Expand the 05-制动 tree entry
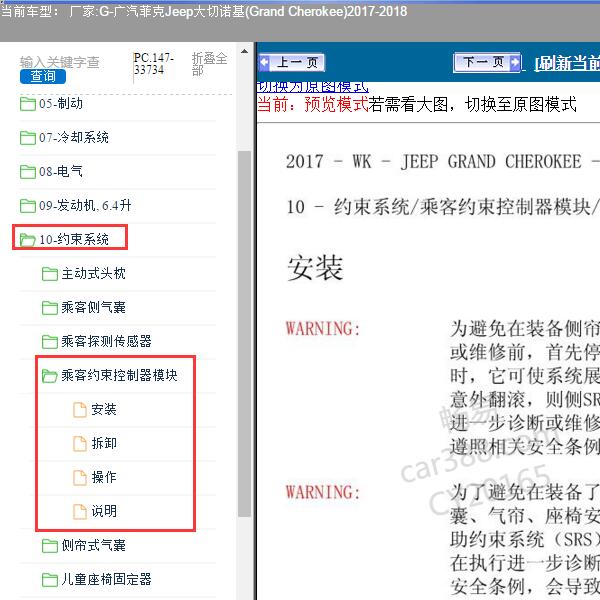 (x=61, y=104)
